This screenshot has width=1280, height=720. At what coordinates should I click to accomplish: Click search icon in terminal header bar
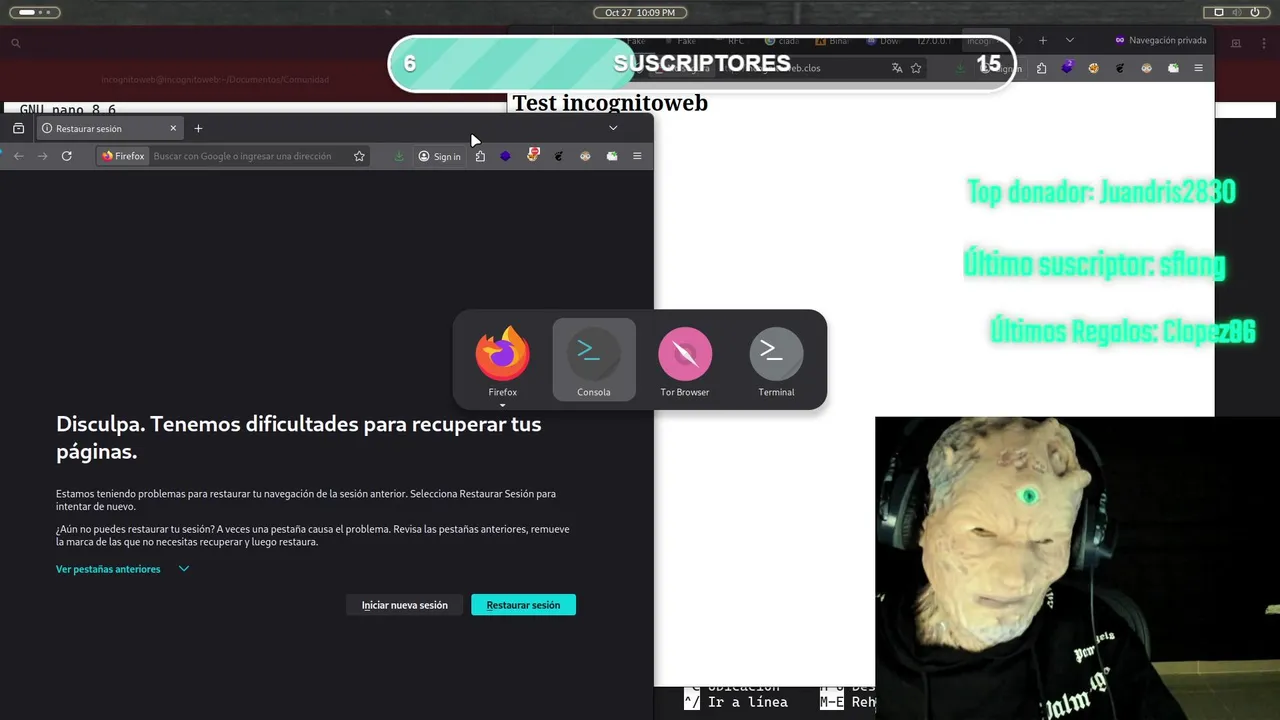(x=16, y=43)
